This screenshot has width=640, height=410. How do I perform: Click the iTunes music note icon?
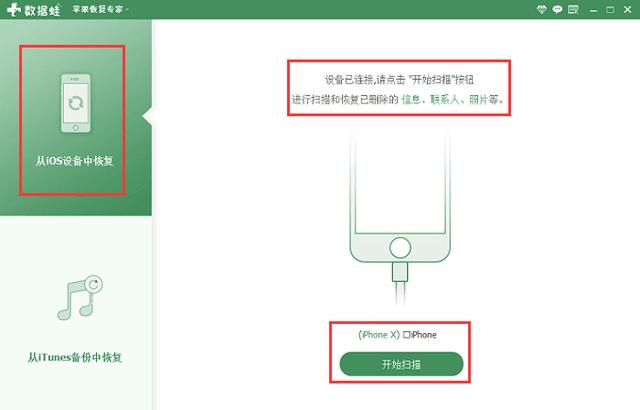coord(80,297)
